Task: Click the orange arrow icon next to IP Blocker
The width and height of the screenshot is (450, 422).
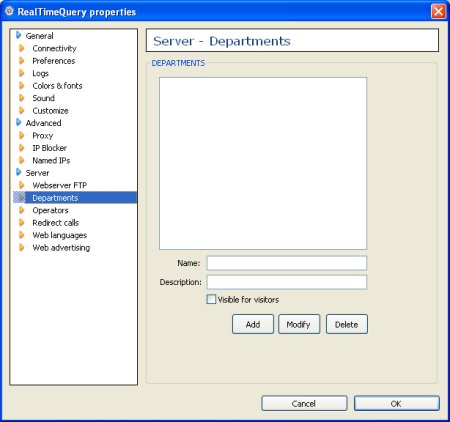Action: (22, 148)
